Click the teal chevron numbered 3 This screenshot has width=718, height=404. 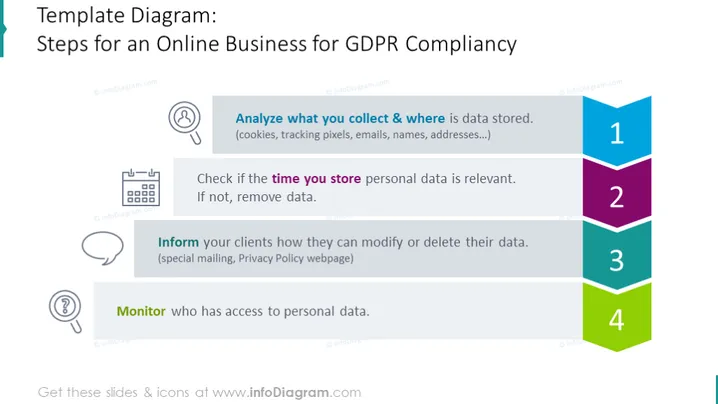tap(617, 257)
